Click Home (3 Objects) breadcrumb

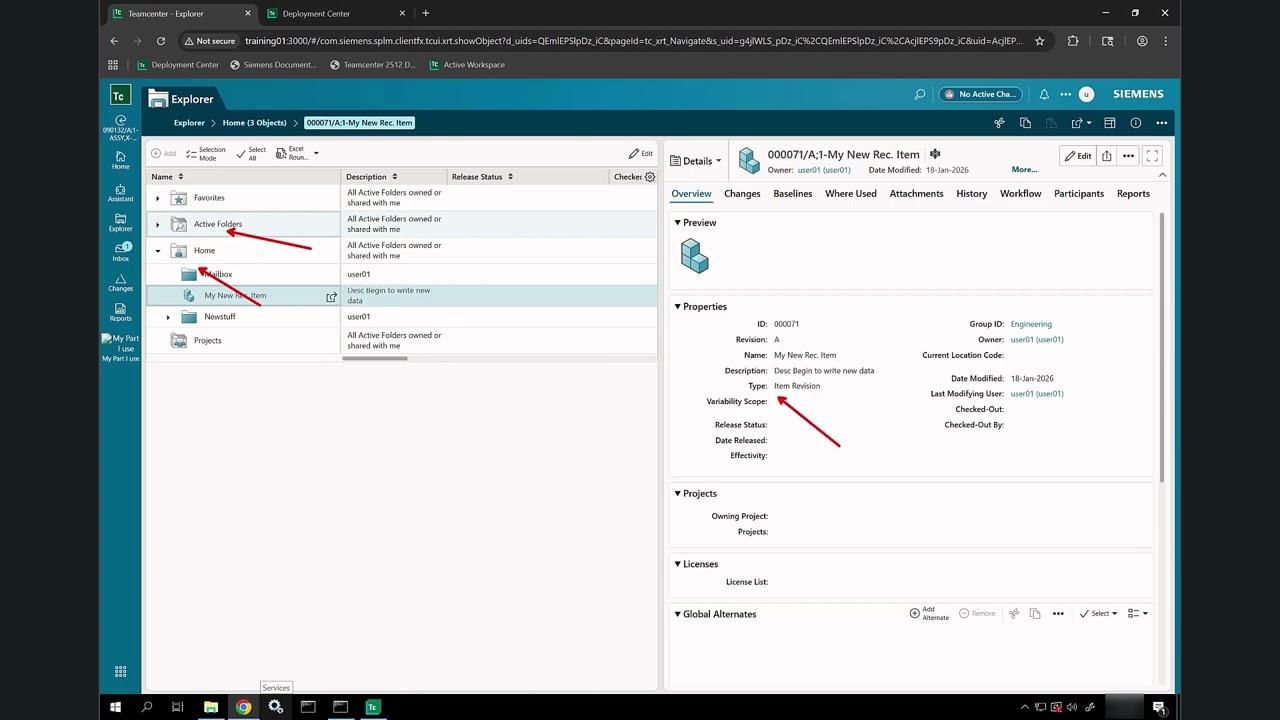pyautogui.click(x=254, y=123)
